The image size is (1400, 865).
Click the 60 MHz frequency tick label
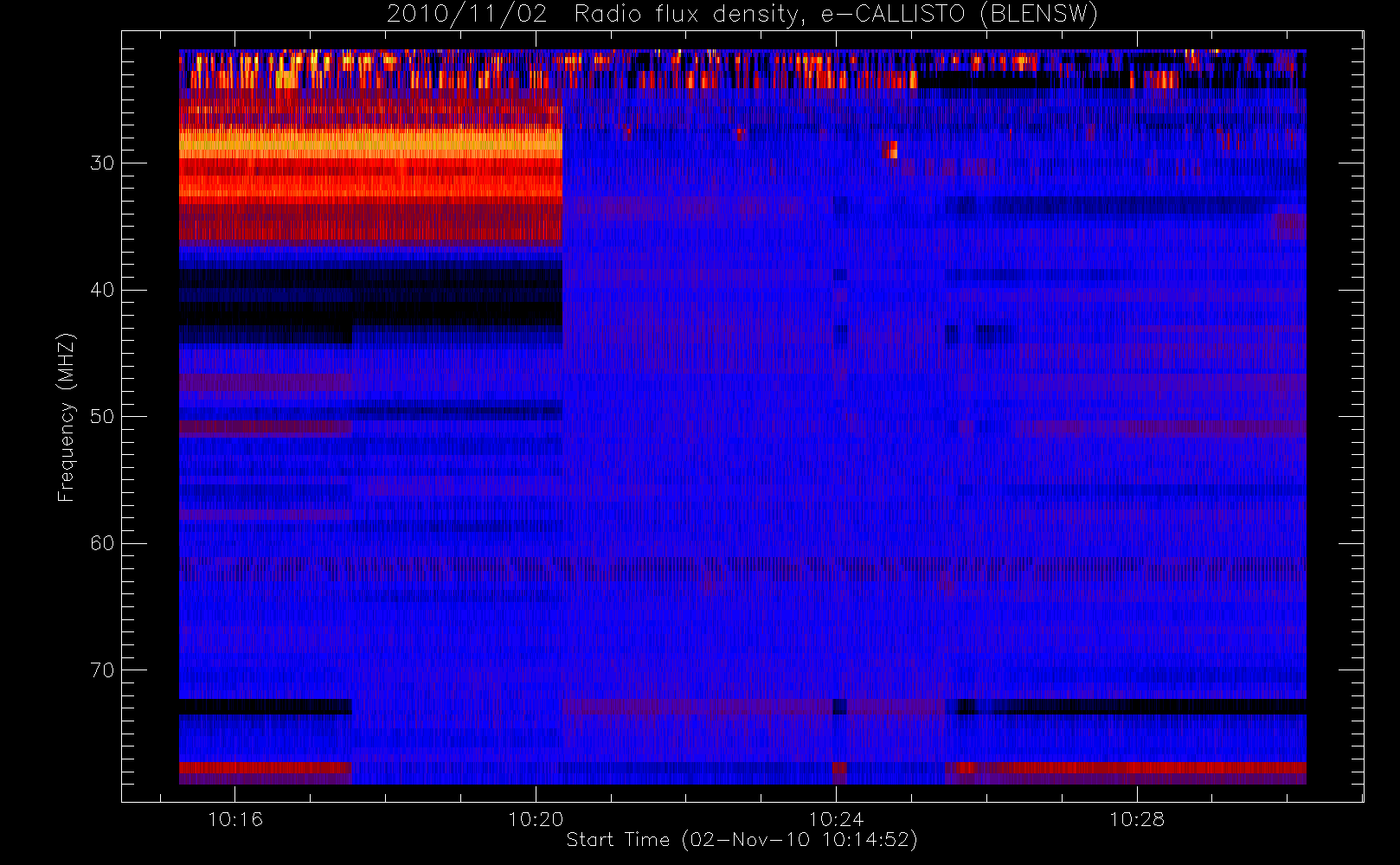pyautogui.click(x=102, y=543)
